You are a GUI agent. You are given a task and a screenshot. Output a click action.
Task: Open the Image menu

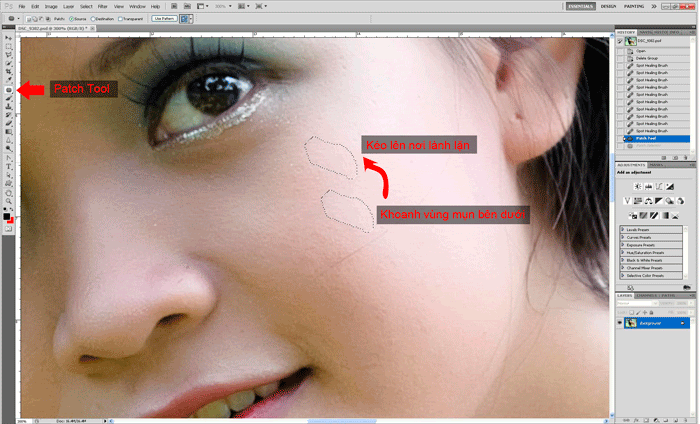(x=51, y=6)
